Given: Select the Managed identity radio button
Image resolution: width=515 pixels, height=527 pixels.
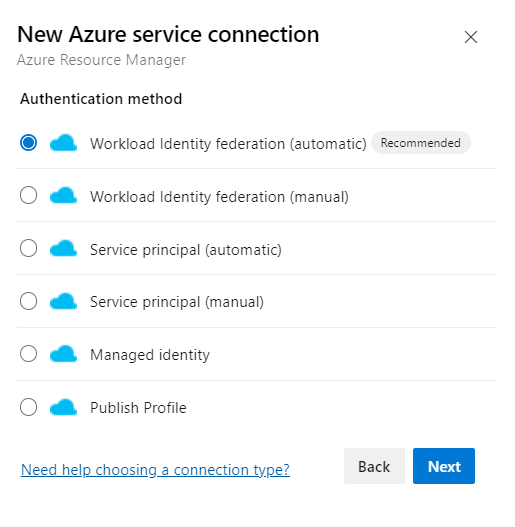Looking at the screenshot, I should tap(29, 354).
